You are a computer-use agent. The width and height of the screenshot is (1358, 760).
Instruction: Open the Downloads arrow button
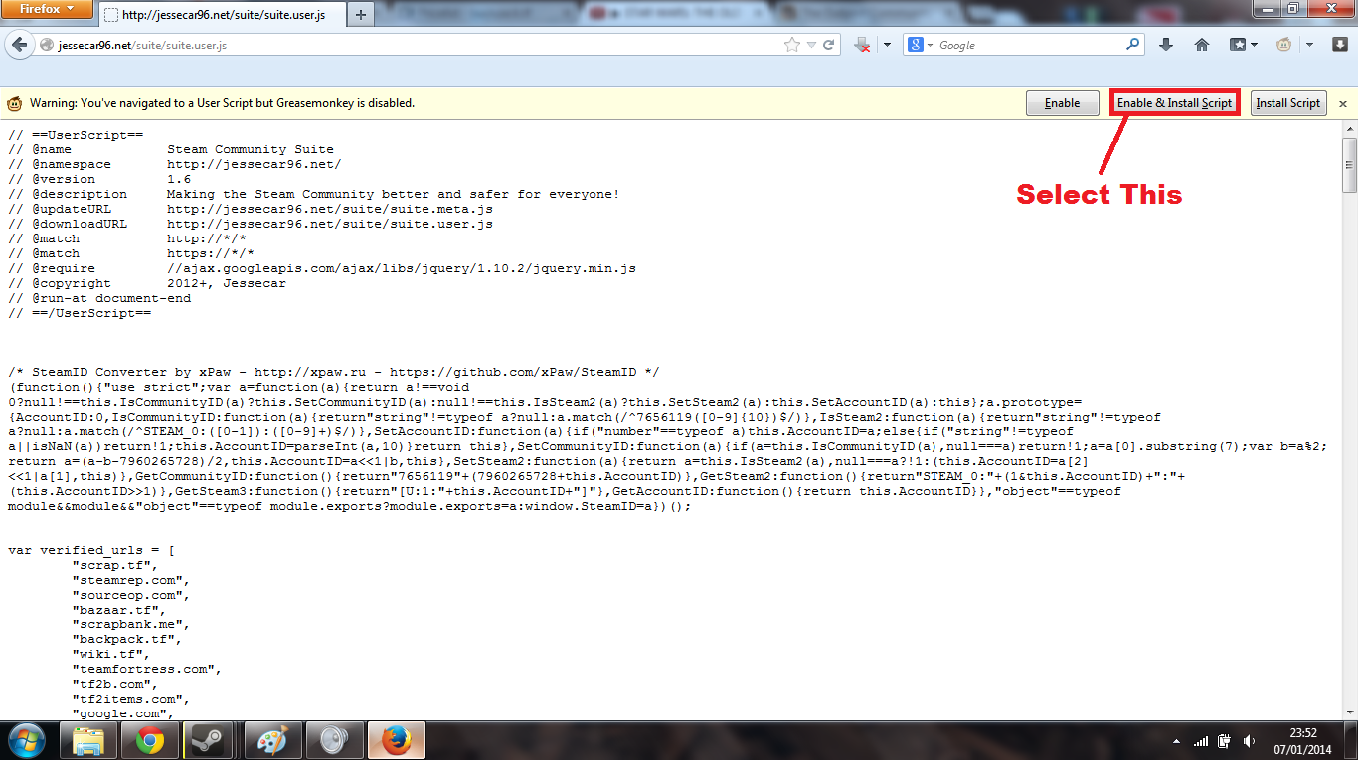pyautogui.click(x=1166, y=45)
